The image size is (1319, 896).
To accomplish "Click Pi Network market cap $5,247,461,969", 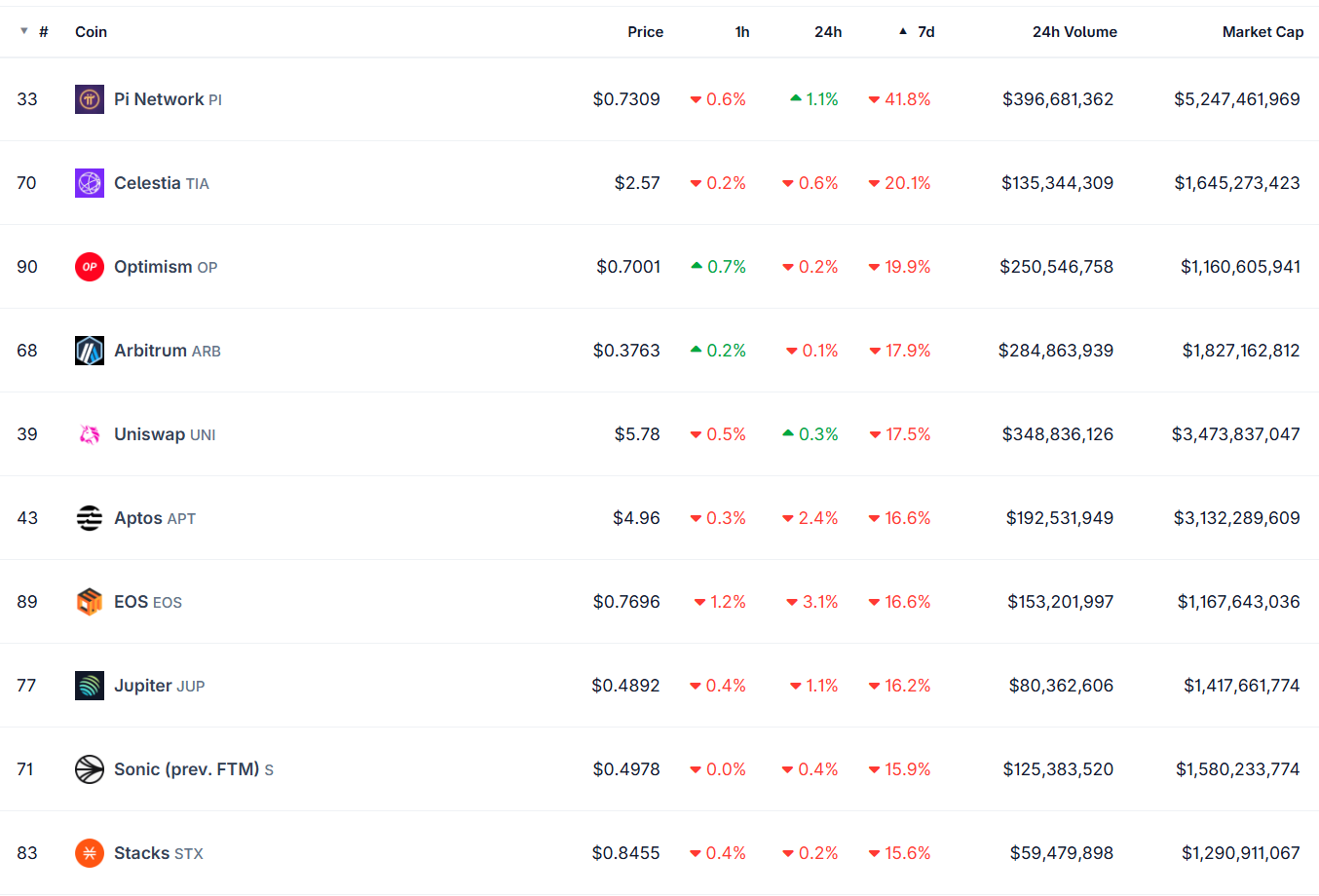I will click(x=1237, y=99).
